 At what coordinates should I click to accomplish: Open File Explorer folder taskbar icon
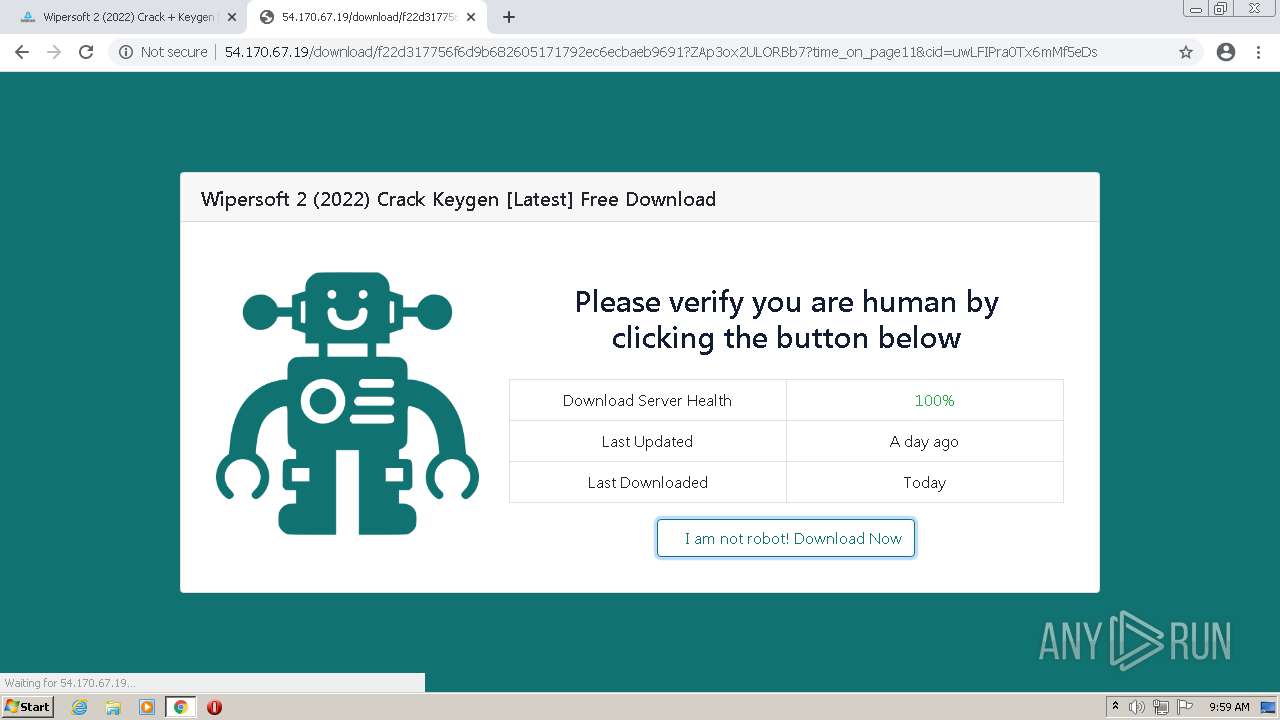click(x=113, y=707)
